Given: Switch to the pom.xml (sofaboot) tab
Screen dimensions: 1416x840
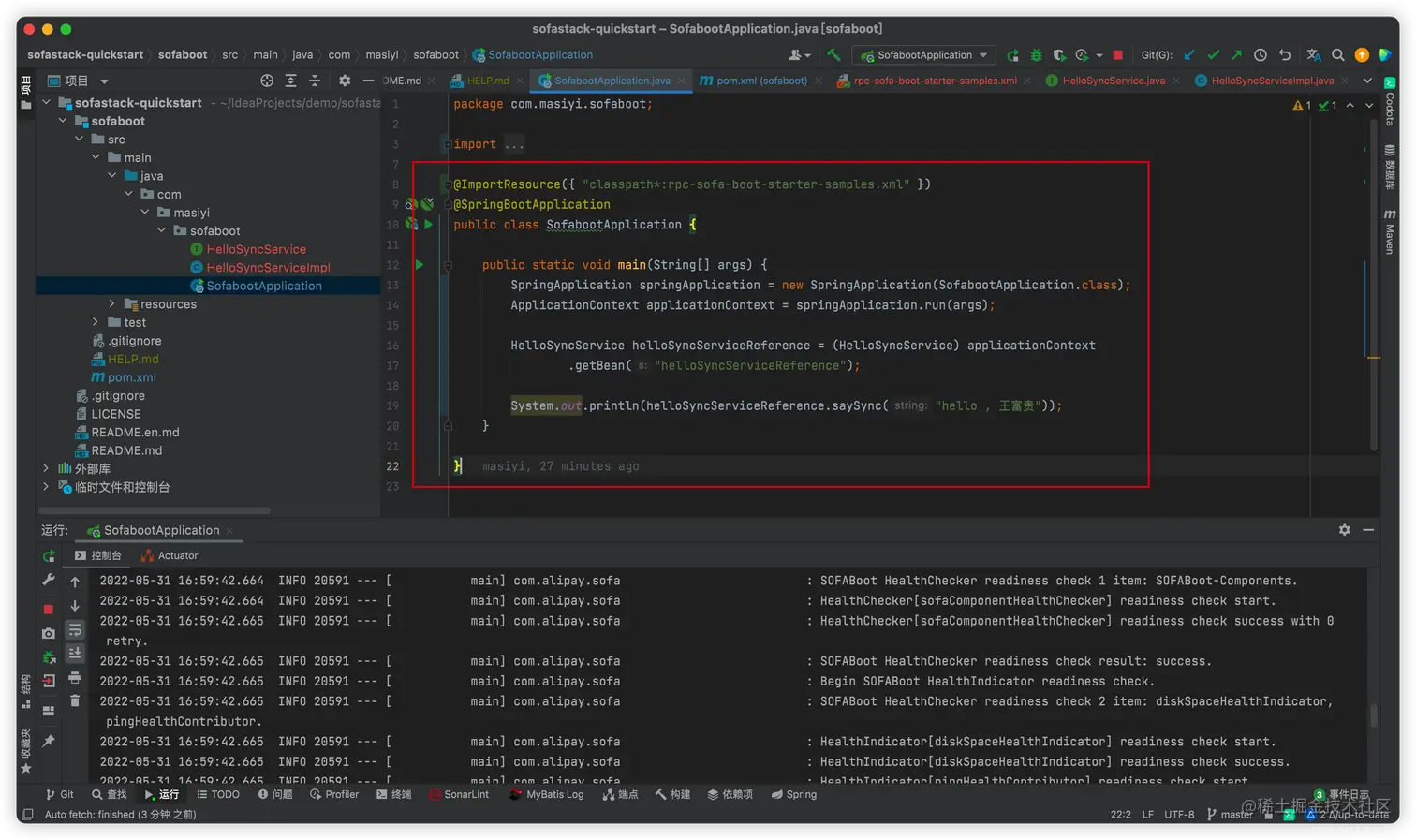Looking at the screenshot, I should (x=761, y=81).
